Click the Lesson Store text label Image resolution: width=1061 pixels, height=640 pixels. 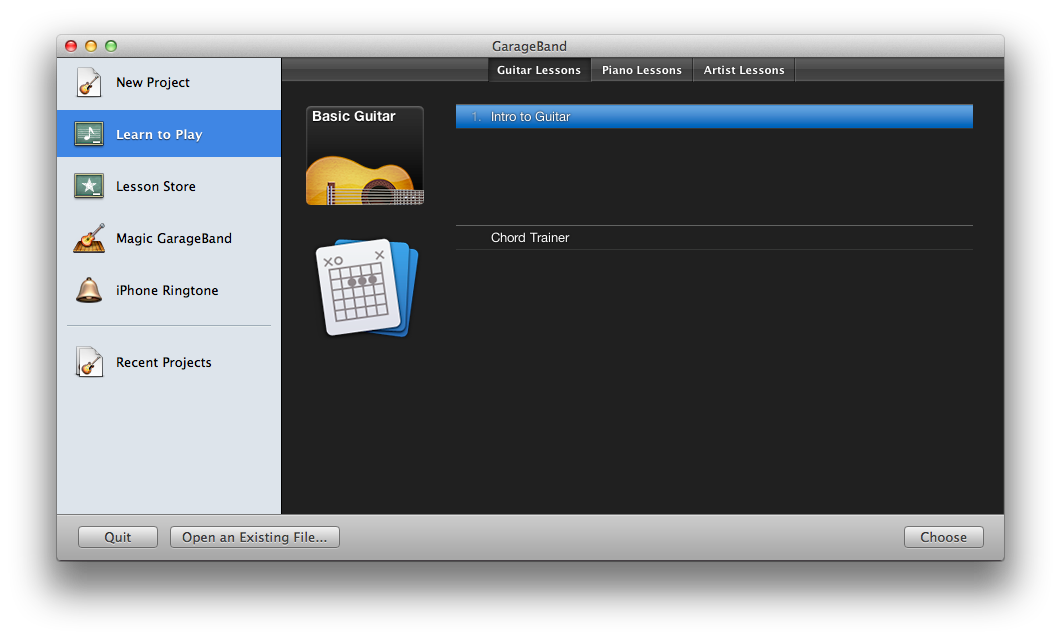point(156,187)
